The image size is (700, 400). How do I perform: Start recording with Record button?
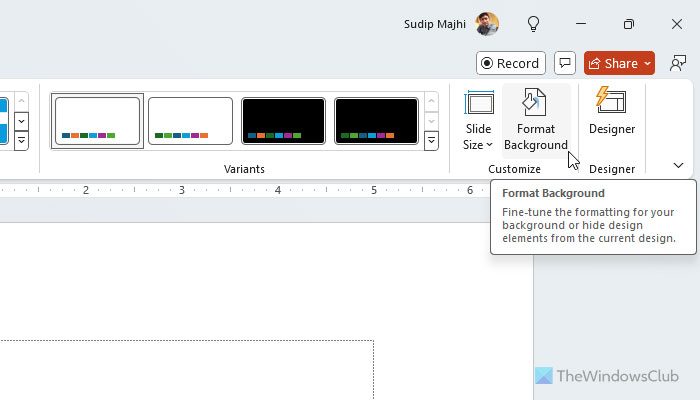(x=511, y=63)
